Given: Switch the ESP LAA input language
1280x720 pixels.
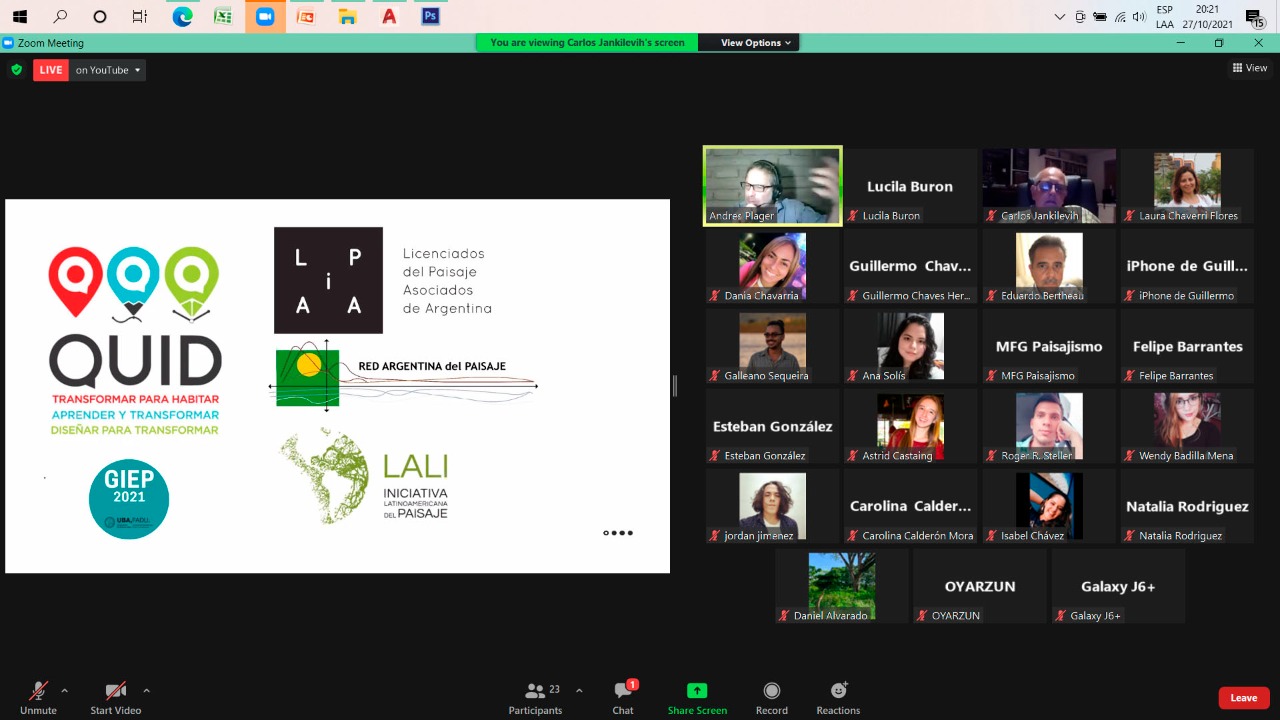Looking at the screenshot, I should tap(1165, 17).
